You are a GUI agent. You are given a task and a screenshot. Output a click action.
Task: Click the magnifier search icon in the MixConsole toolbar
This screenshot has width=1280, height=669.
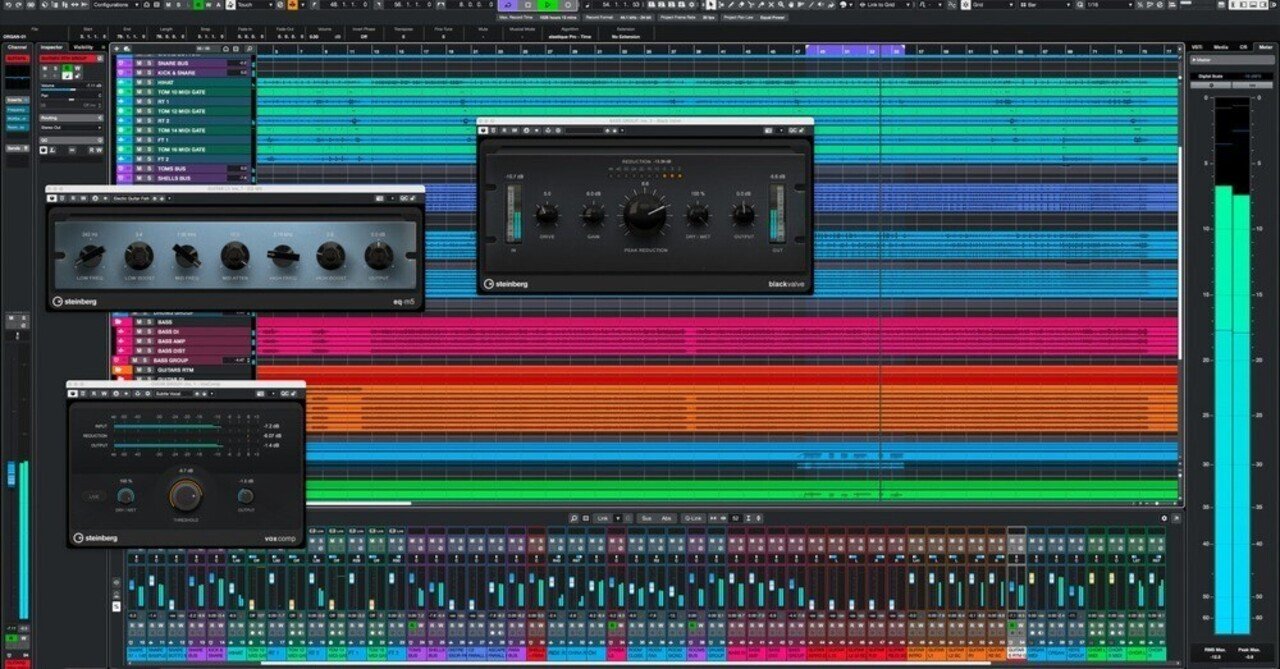tap(574, 516)
